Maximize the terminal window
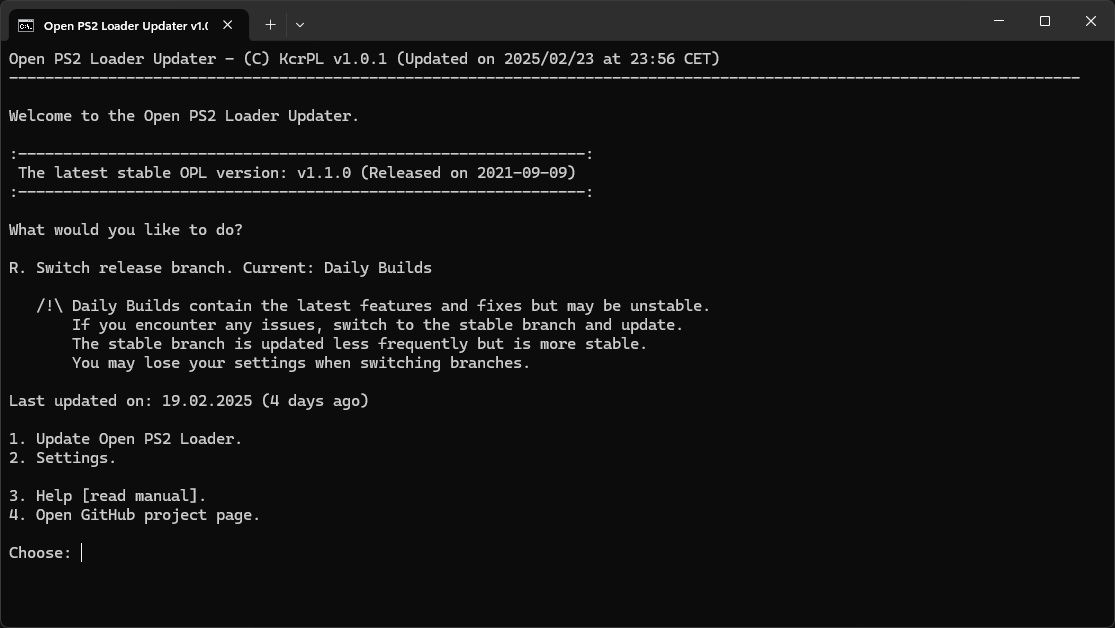This screenshot has width=1115, height=628. (1045, 21)
